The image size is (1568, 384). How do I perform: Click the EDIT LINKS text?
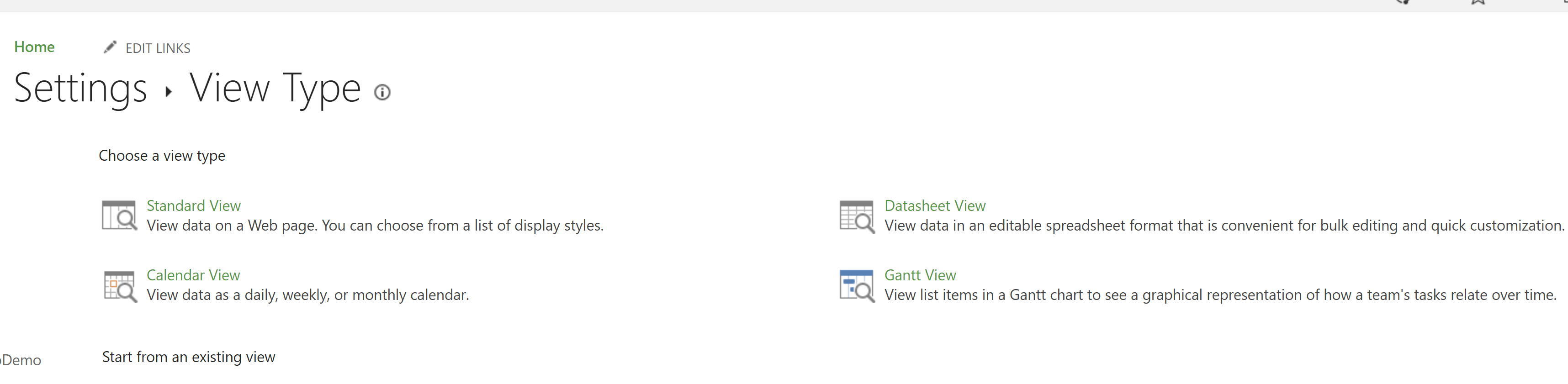coord(158,48)
